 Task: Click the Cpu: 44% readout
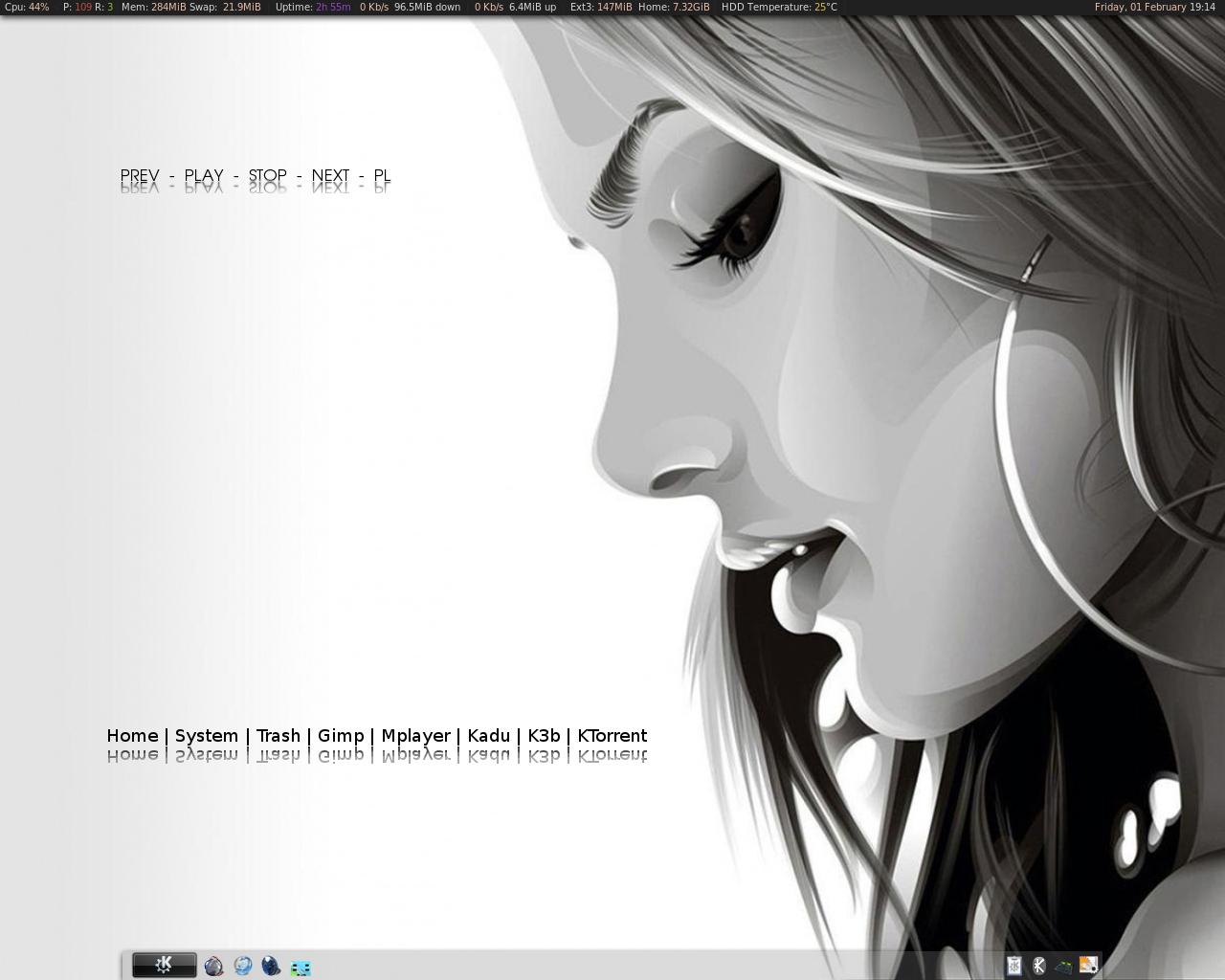click(27, 7)
